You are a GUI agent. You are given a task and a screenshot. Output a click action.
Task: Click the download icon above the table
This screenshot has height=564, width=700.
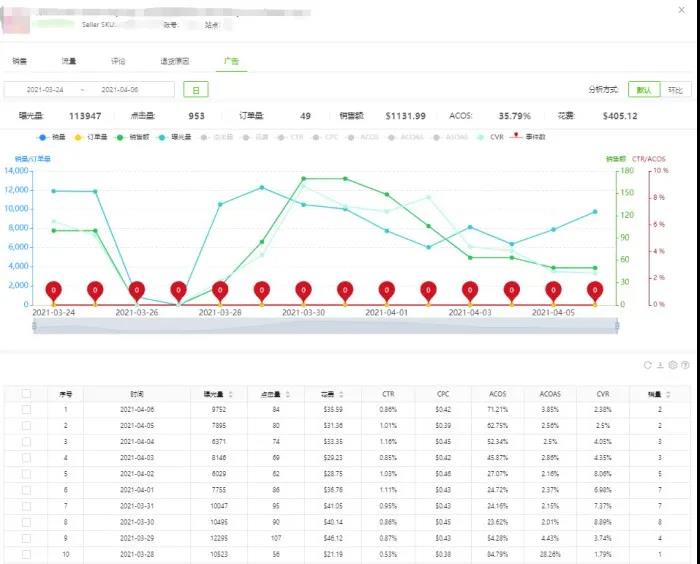pos(660,365)
